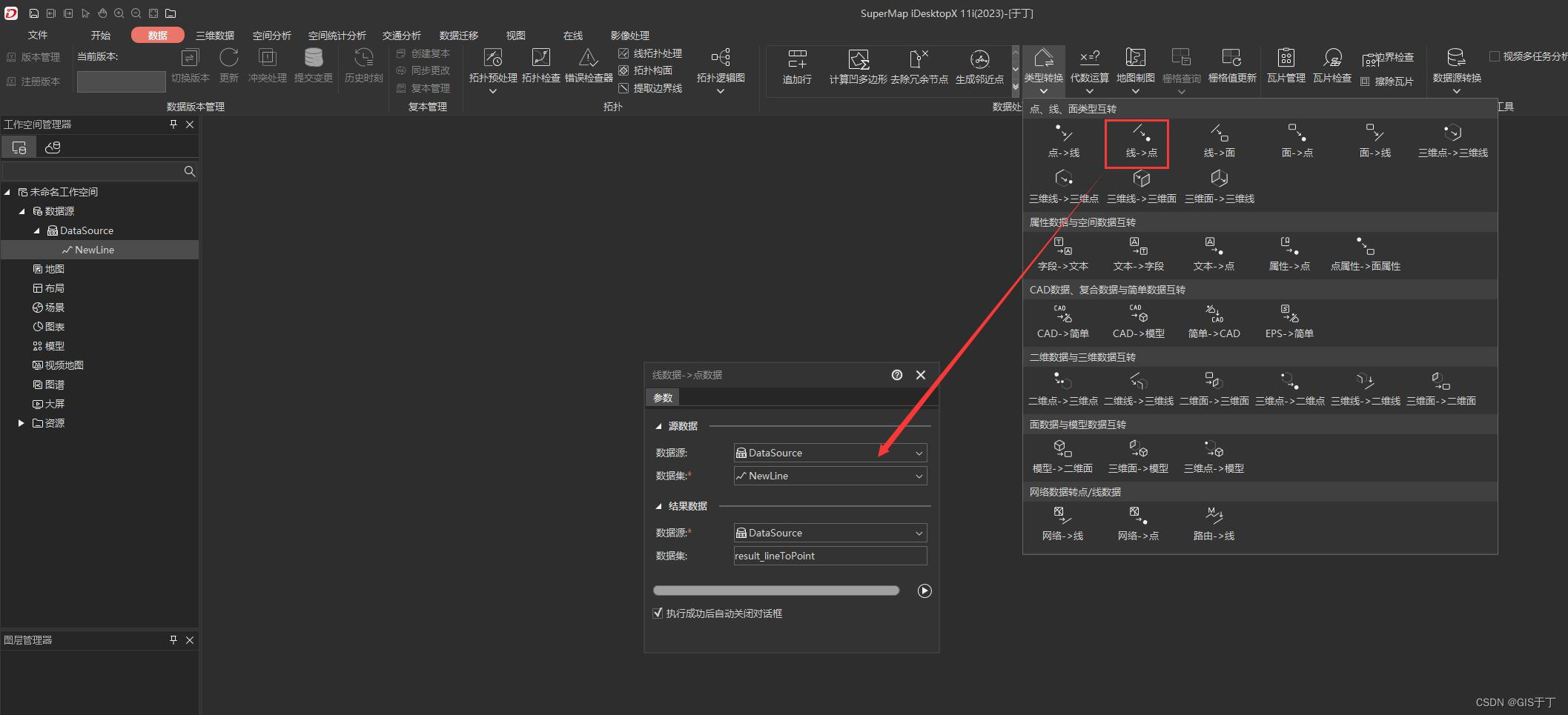The height and width of the screenshot is (715, 1568).
Task: Open 去除冗余节点 tool
Action: (x=919, y=67)
